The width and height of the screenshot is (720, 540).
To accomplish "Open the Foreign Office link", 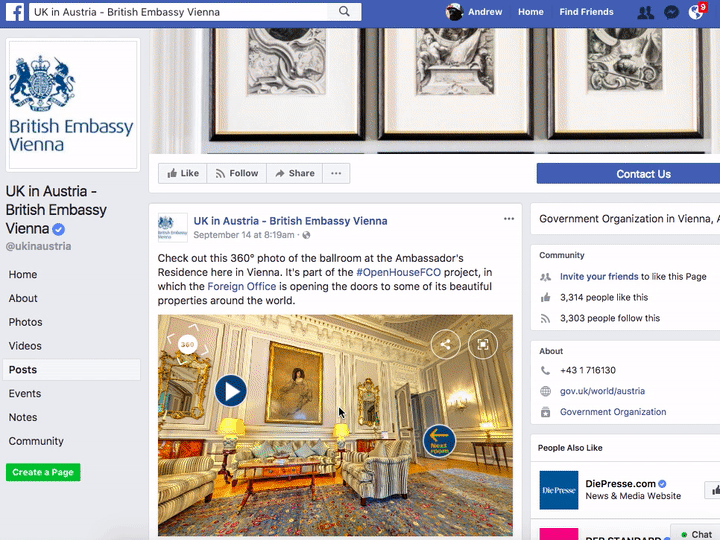I will tap(242, 287).
